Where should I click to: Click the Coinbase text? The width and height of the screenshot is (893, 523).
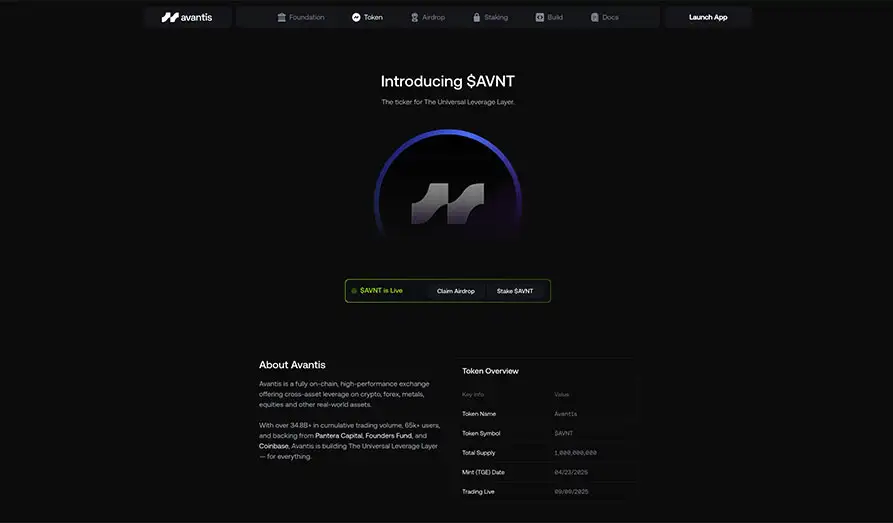(x=273, y=446)
